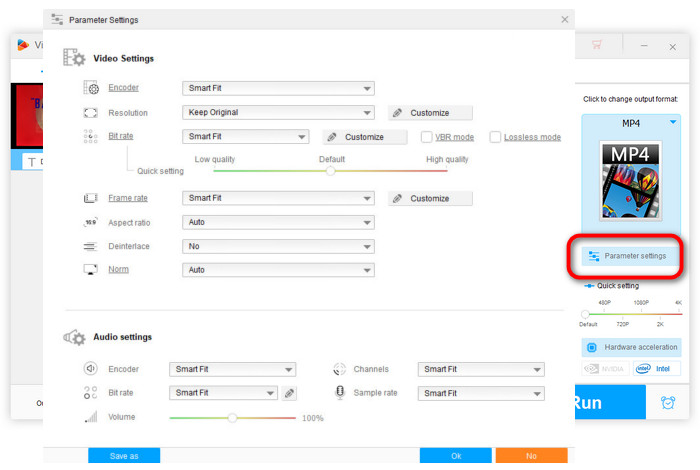This screenshot has width=700, height=470.
Task: Expand the Resolution Keep Original dropdown
Action: click(278, 112)
